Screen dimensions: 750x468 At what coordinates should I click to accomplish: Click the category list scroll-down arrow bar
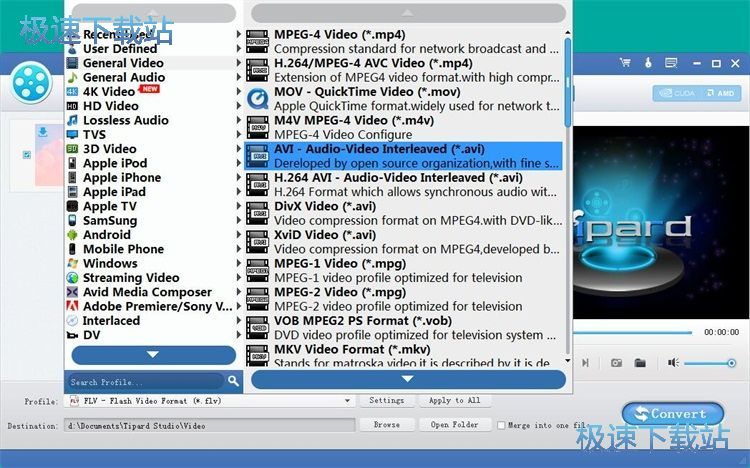[x=154, y=355]
